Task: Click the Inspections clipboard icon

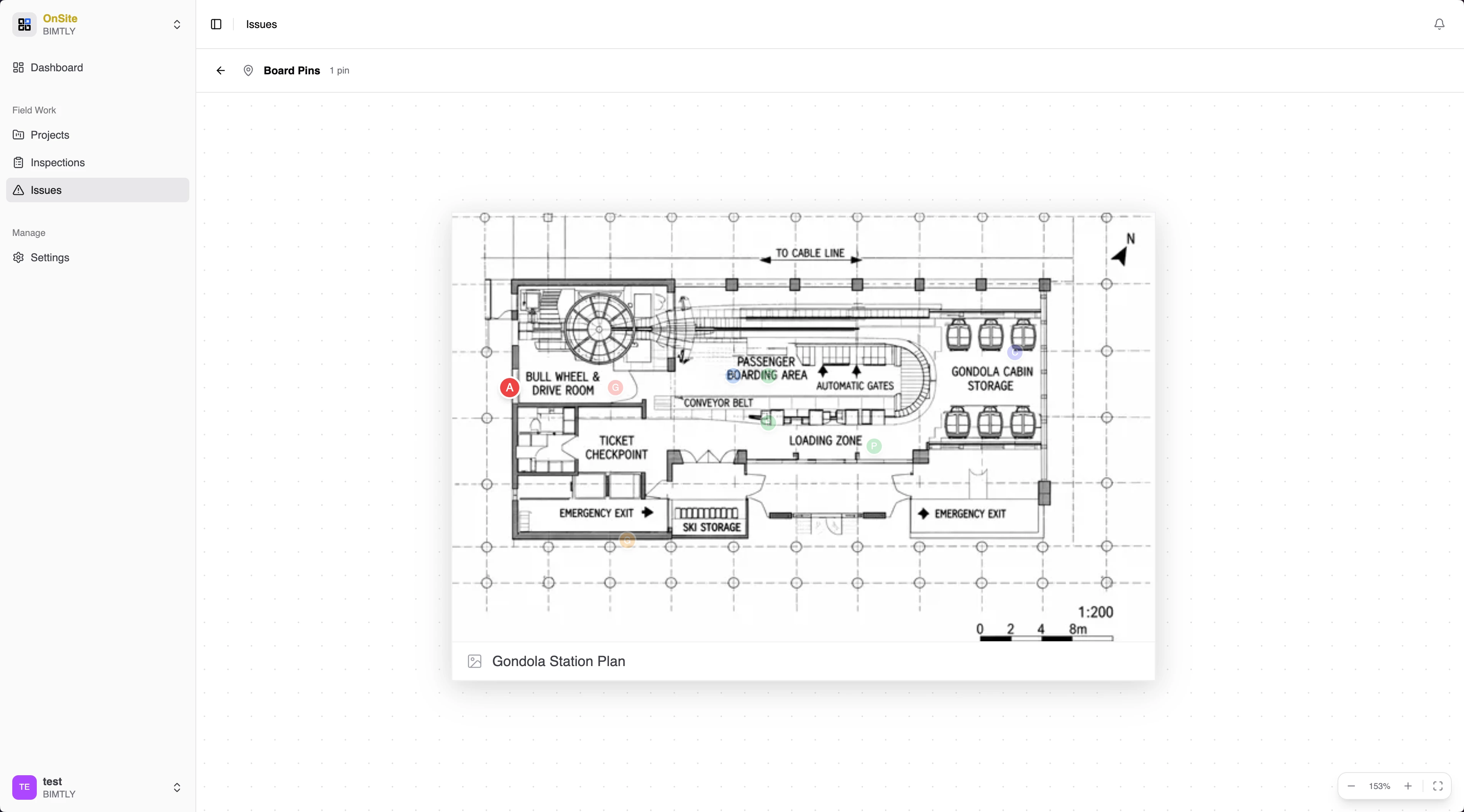Action: [18, 162]
